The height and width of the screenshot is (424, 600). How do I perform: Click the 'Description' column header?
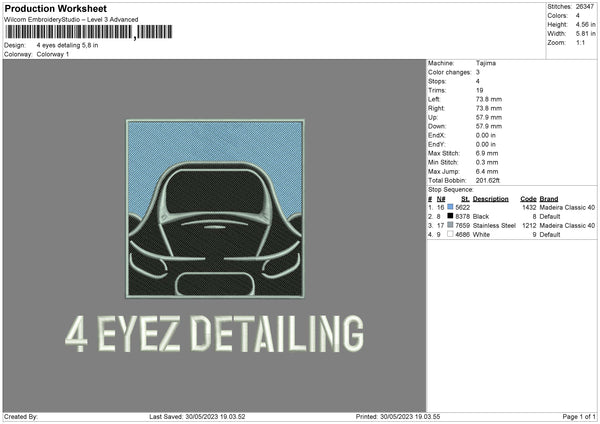[491, 199]
